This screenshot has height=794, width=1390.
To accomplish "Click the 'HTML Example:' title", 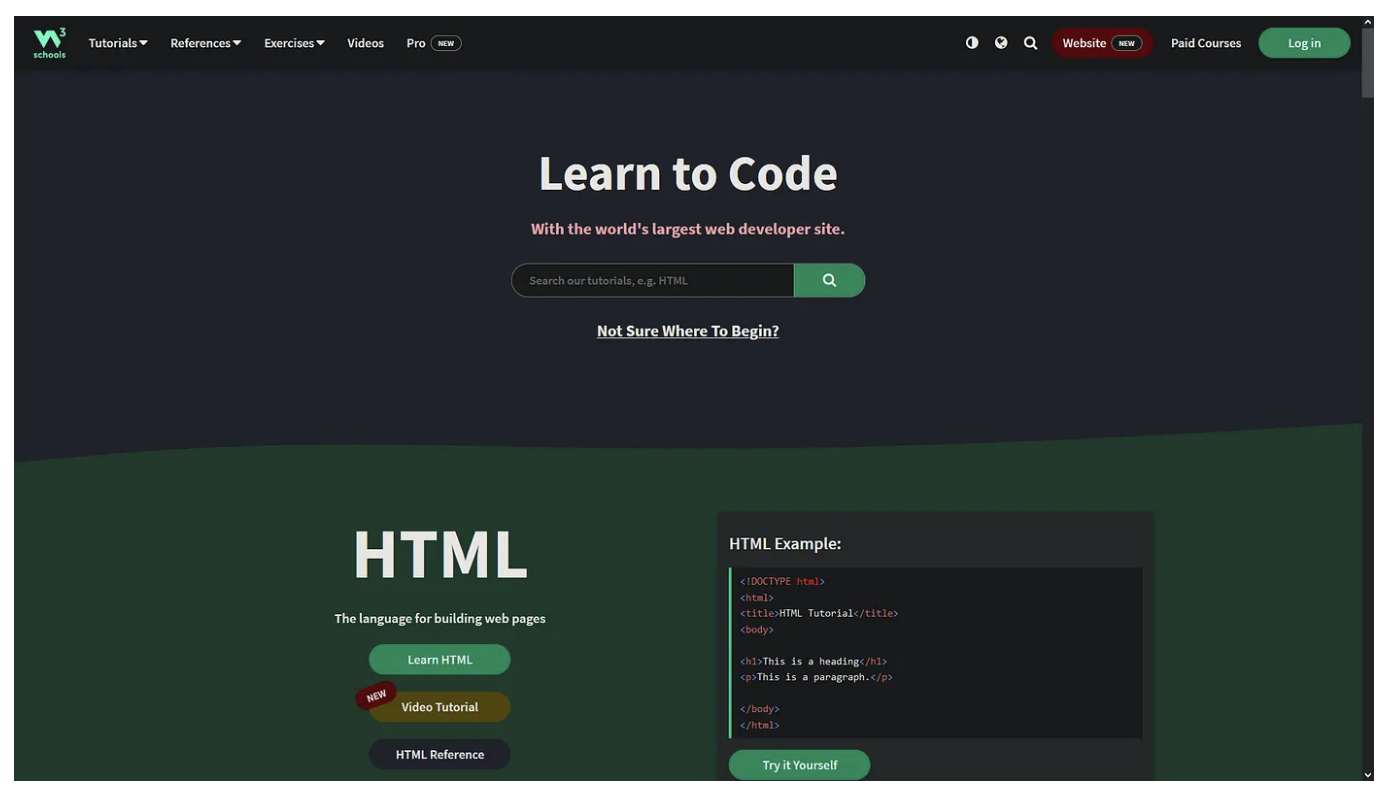I will (785, 544).
